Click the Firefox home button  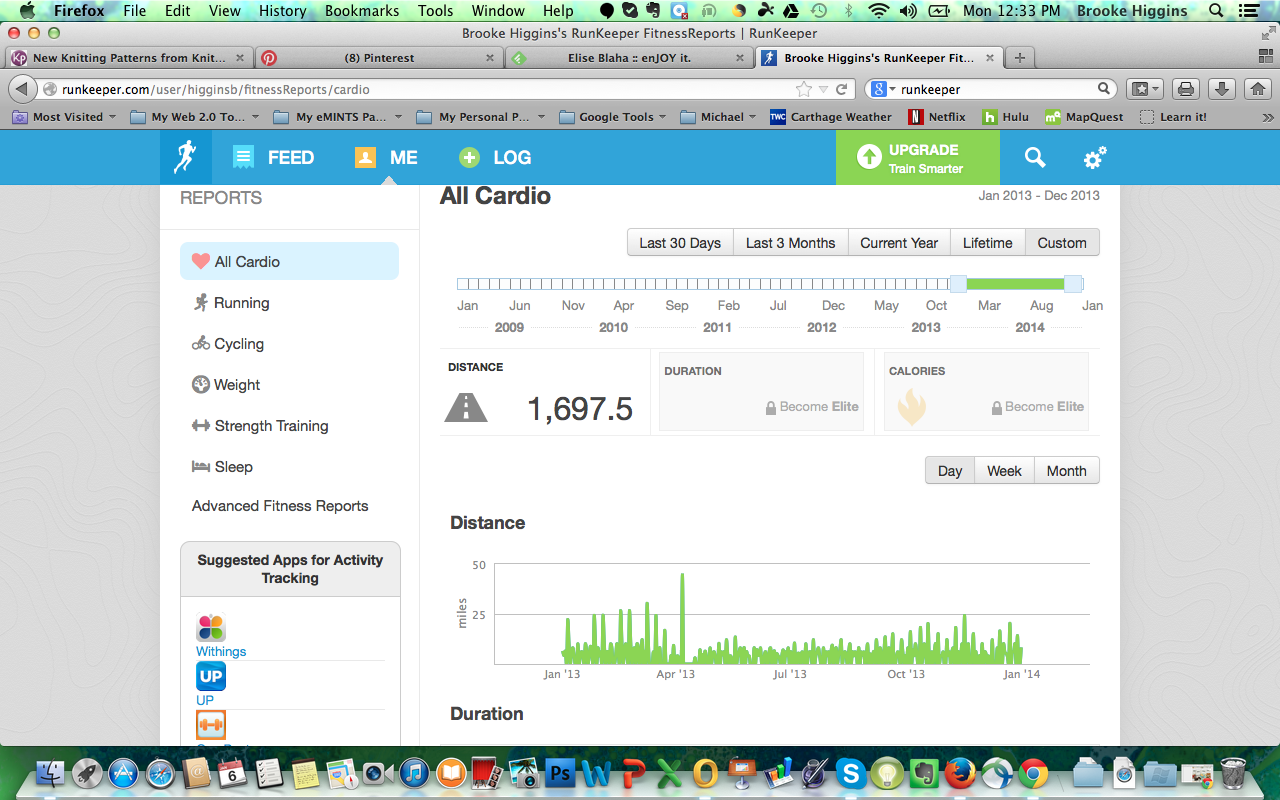[x=1258, y=89]
